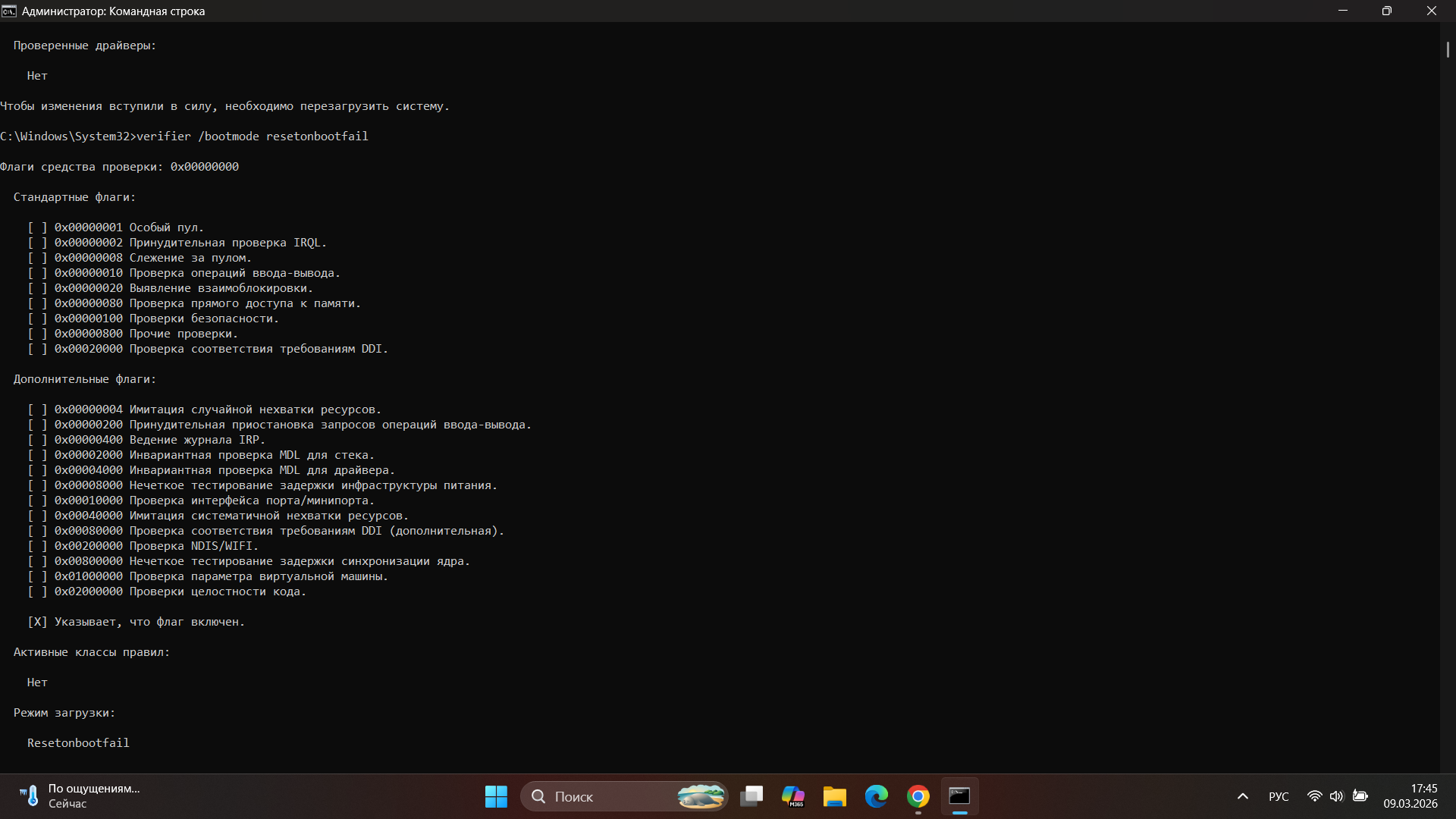Open Google Chrome from the taskbar

918,796
